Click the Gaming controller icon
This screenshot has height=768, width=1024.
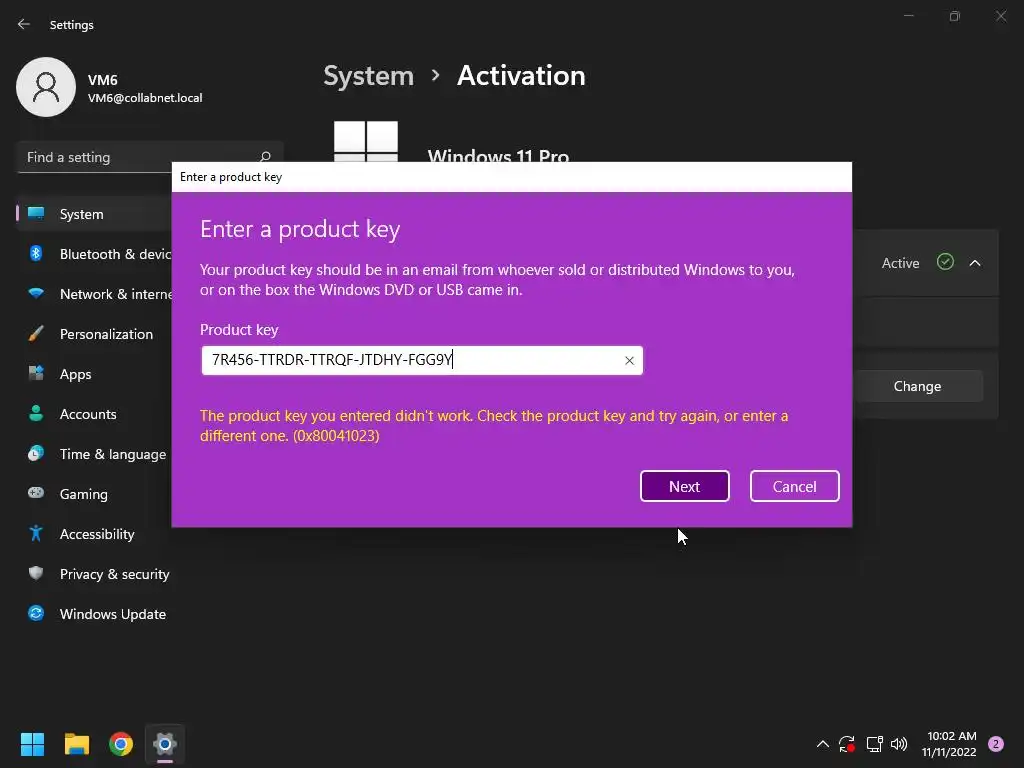pyautogui.click(x=36, y=493)
